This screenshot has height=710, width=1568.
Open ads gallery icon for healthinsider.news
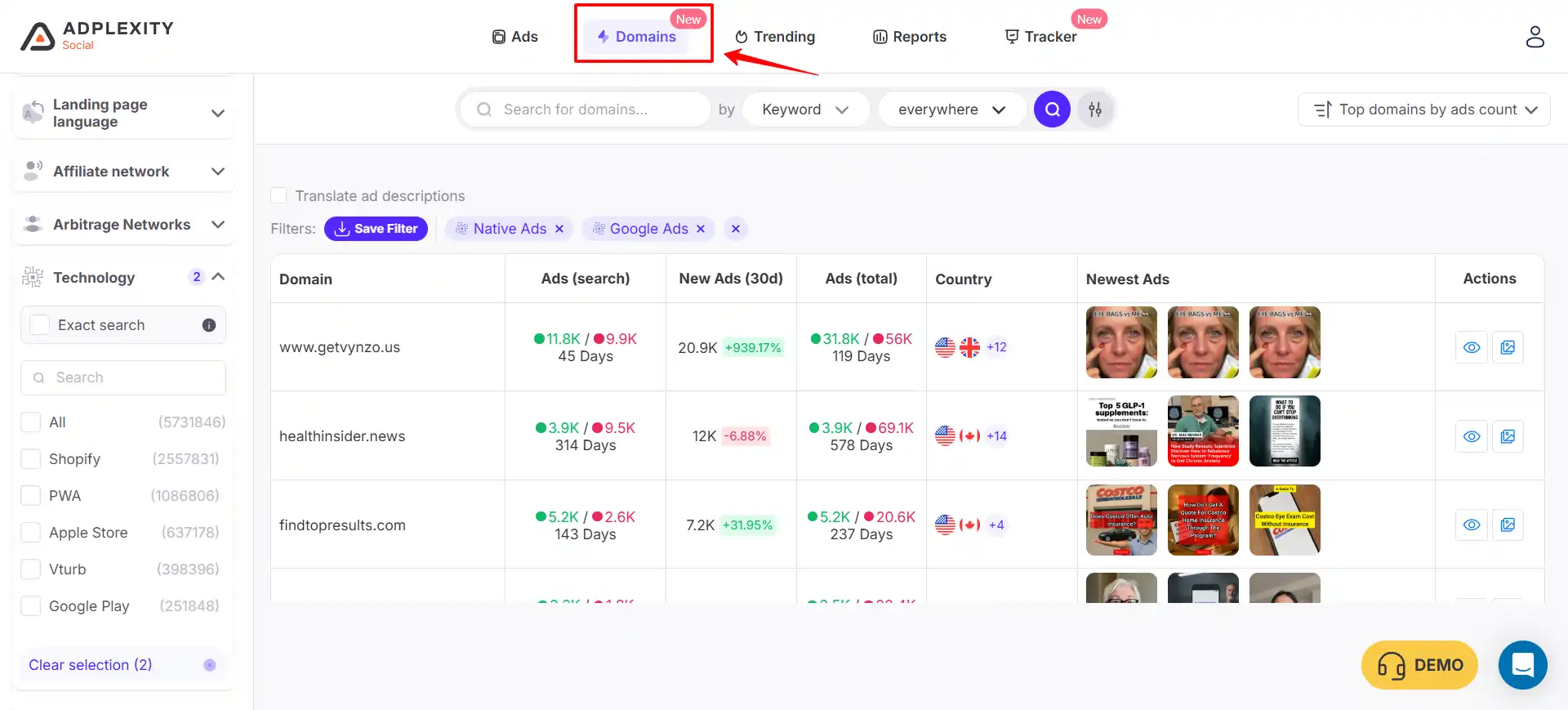1508,436
